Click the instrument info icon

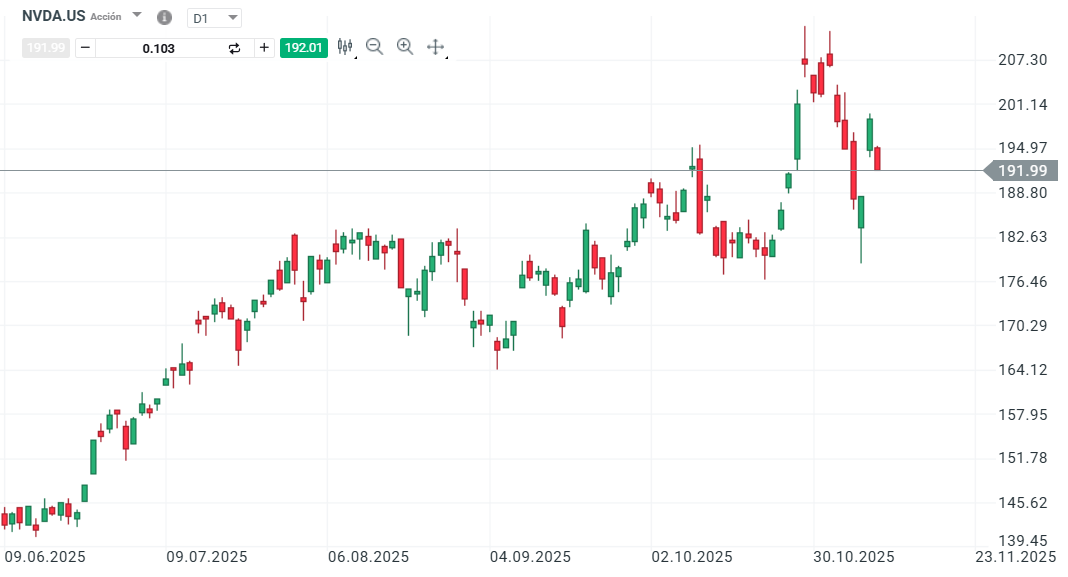pyautogui.click(x=165, y=18)
